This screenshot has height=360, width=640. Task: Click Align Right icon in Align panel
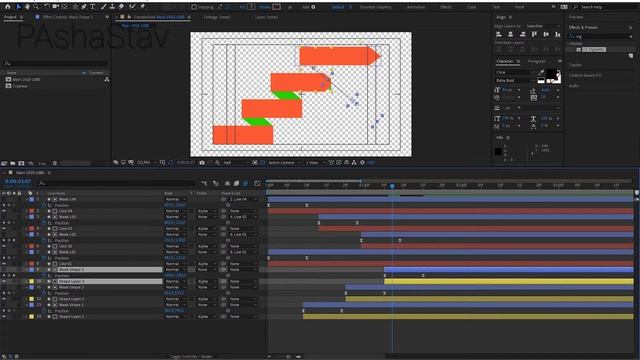[x=522, y=35]
